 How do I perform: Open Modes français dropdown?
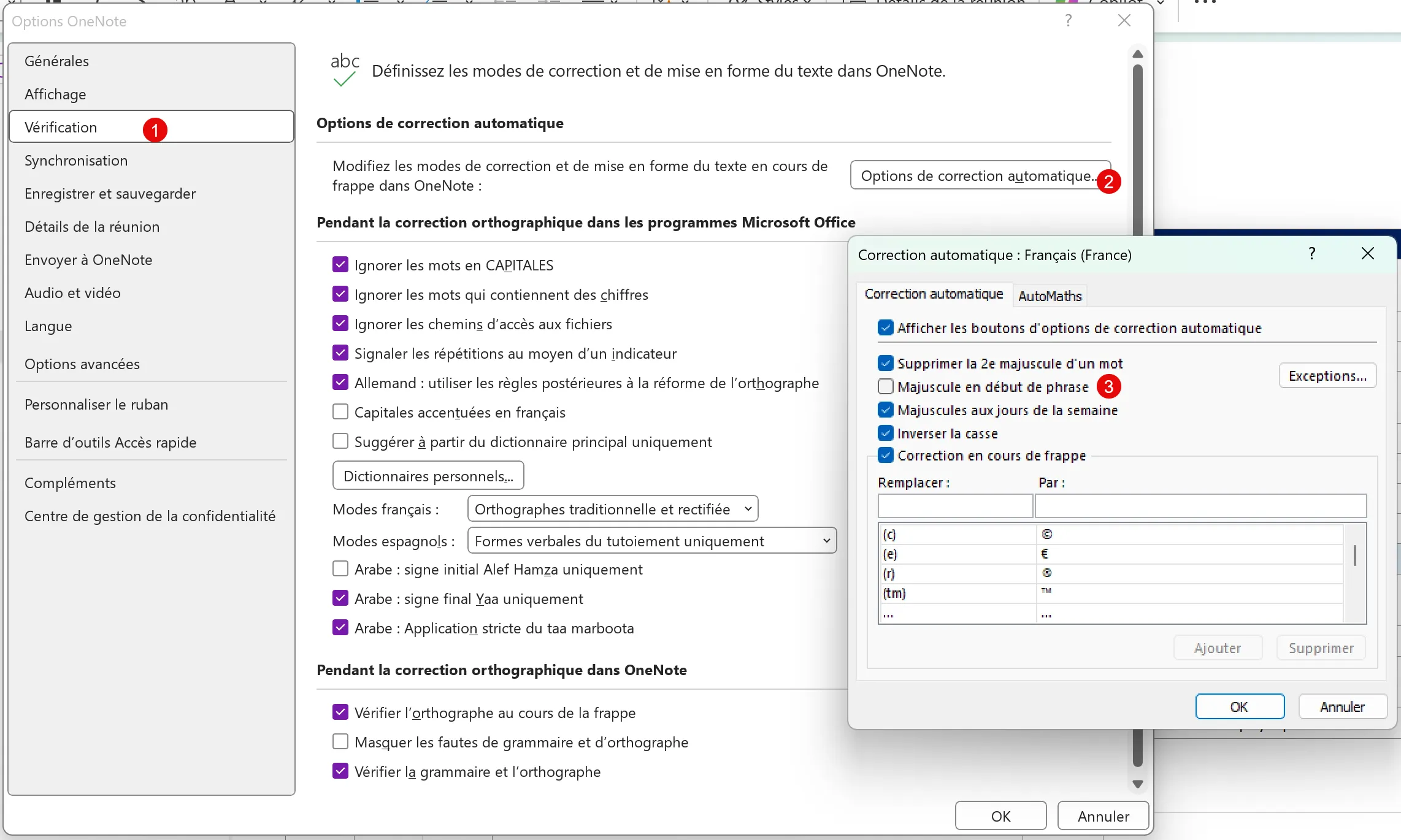click(x=612, y=509)
